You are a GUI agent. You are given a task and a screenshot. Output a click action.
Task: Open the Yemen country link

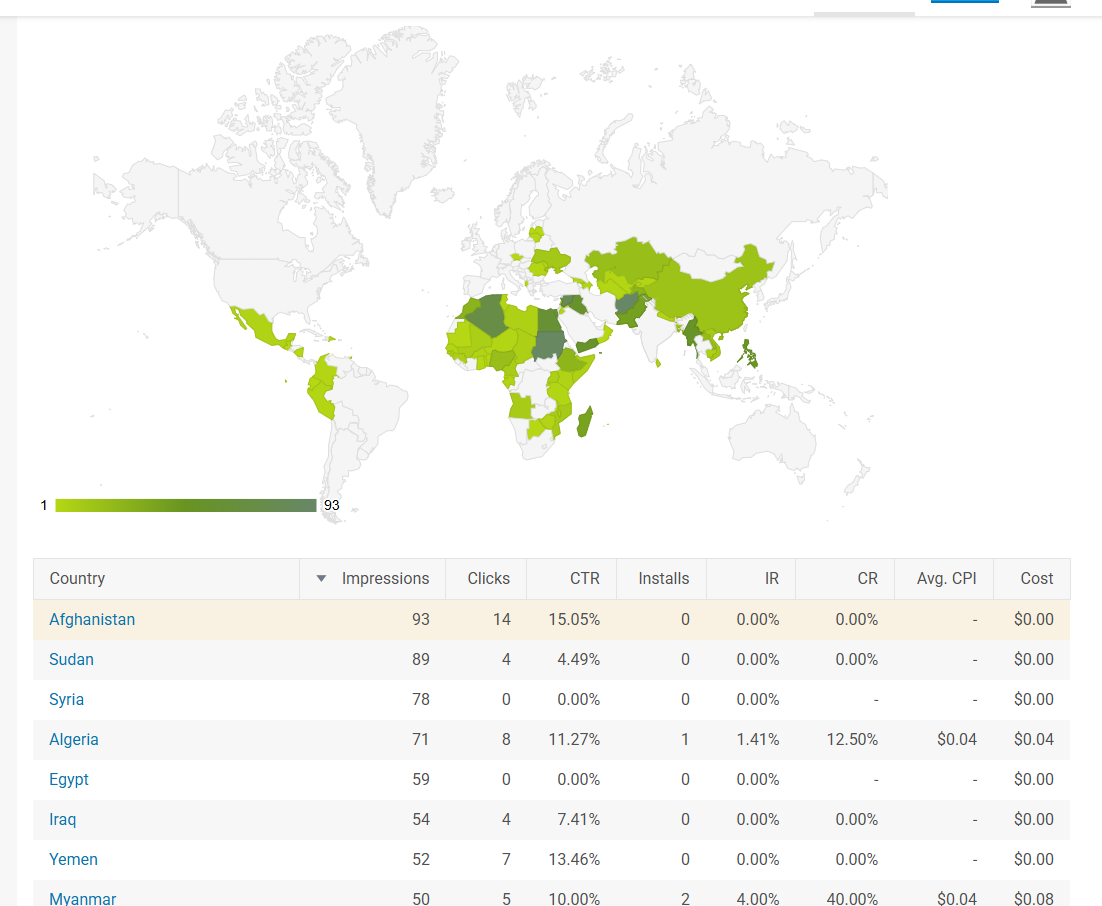(73, 860)
